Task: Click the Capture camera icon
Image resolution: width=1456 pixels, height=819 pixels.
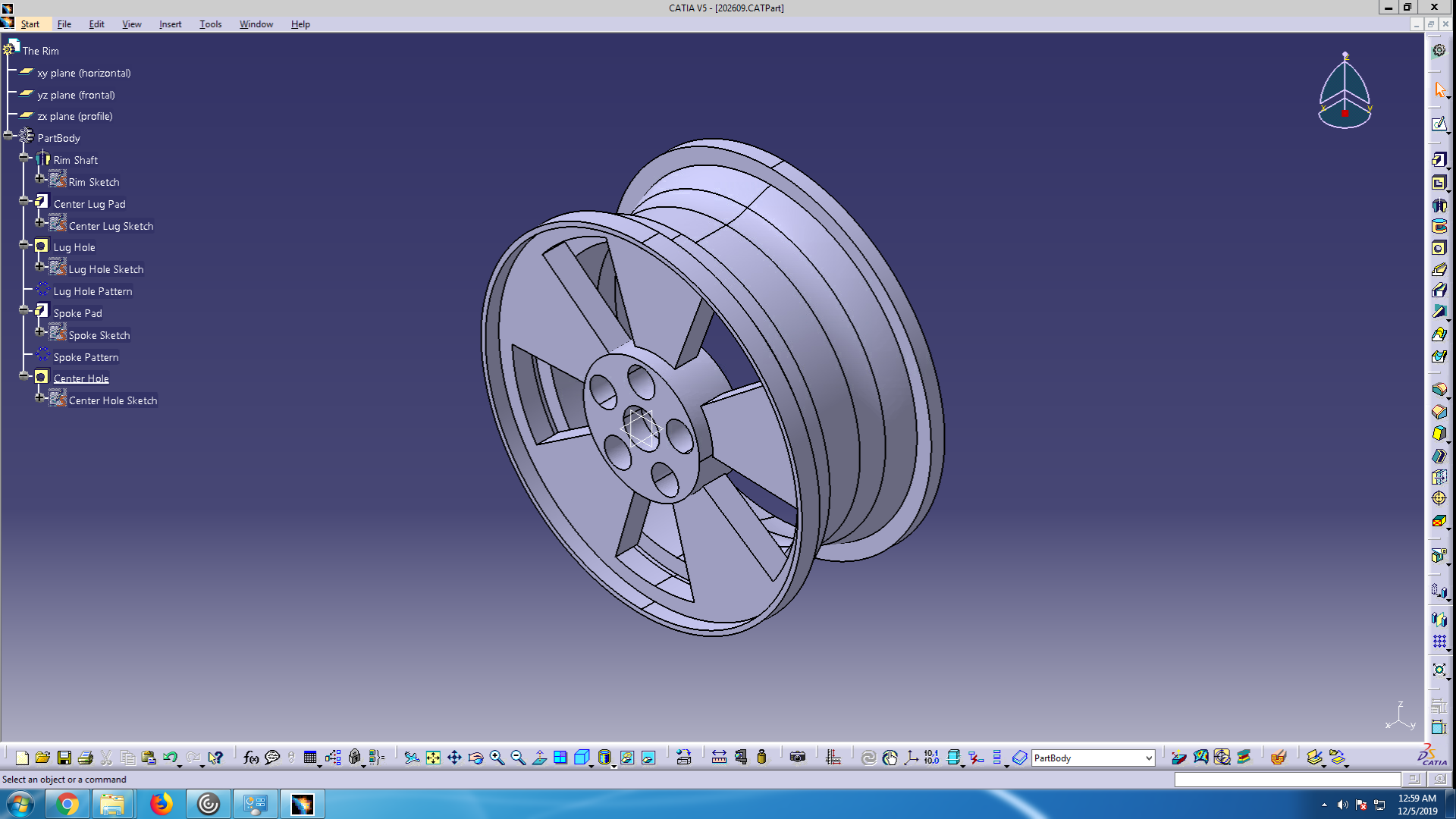Action: click(797, 758)
